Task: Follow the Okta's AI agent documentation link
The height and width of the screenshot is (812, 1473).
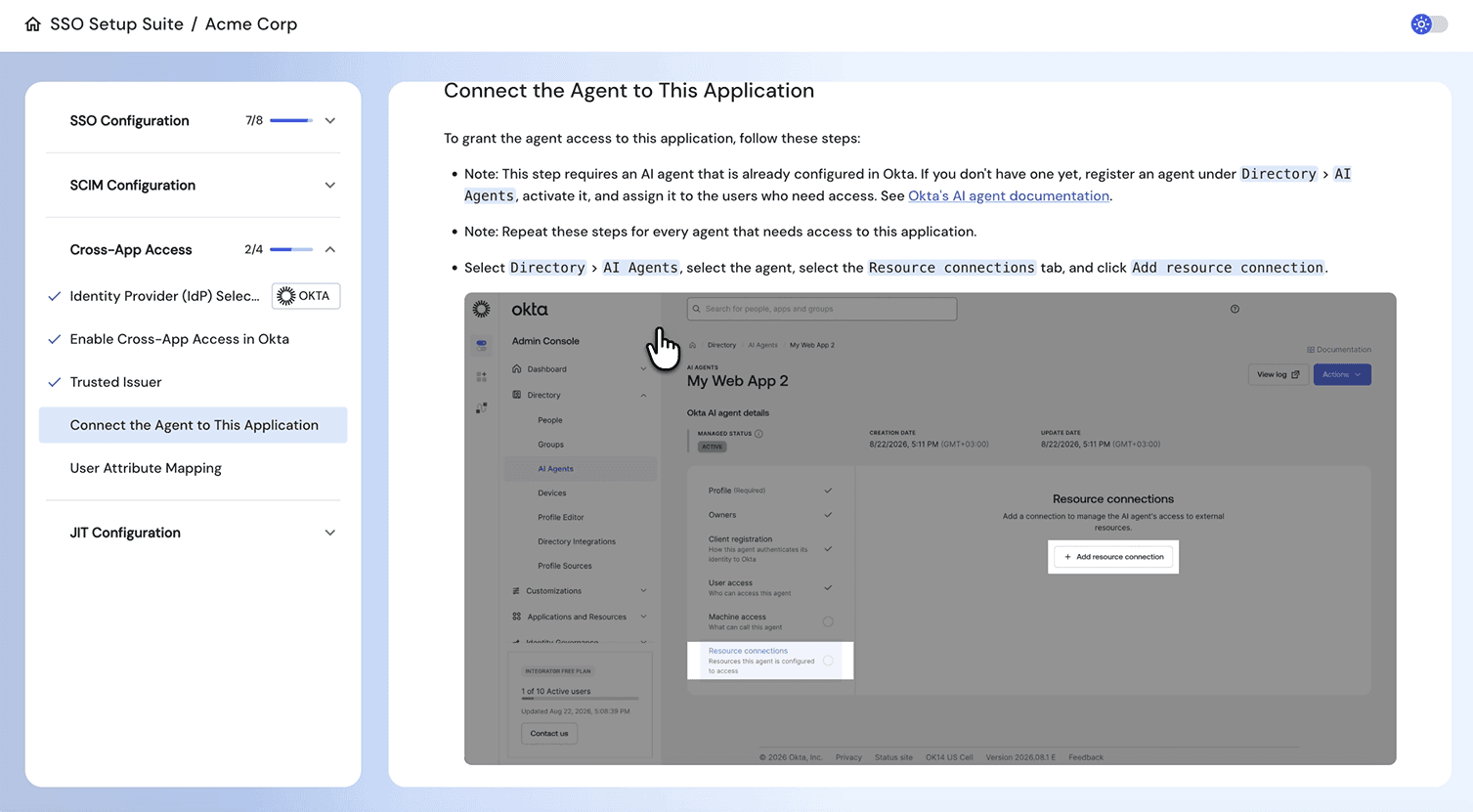Action: [1009, 195]
